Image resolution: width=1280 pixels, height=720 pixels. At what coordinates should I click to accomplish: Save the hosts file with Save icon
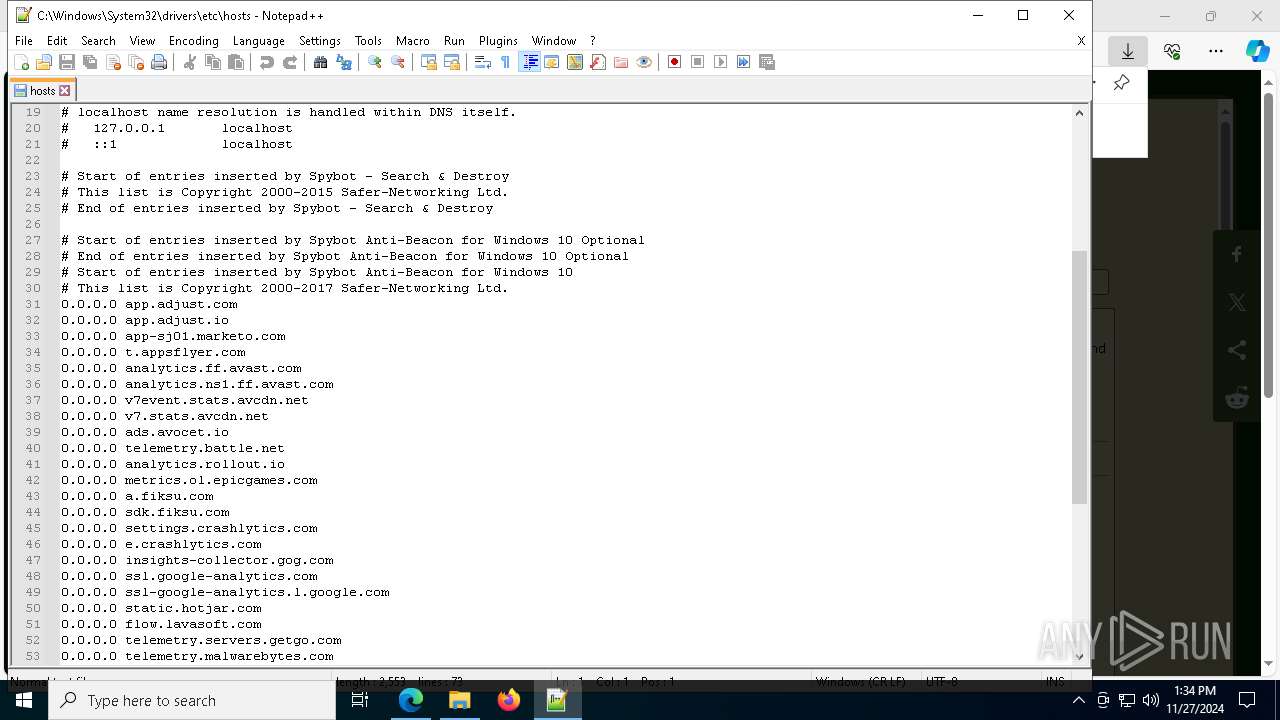coord(67,62)
